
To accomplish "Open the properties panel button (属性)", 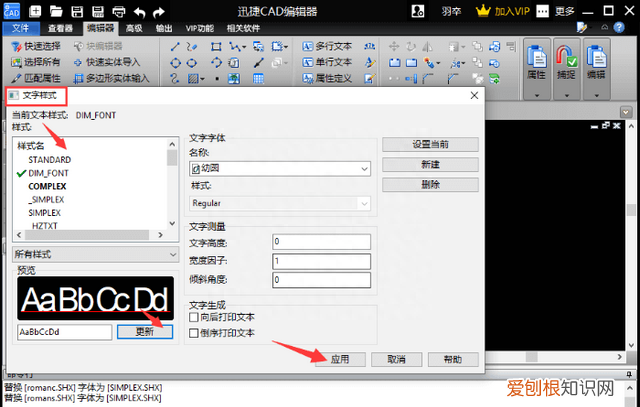I will (x=537, y=61).
